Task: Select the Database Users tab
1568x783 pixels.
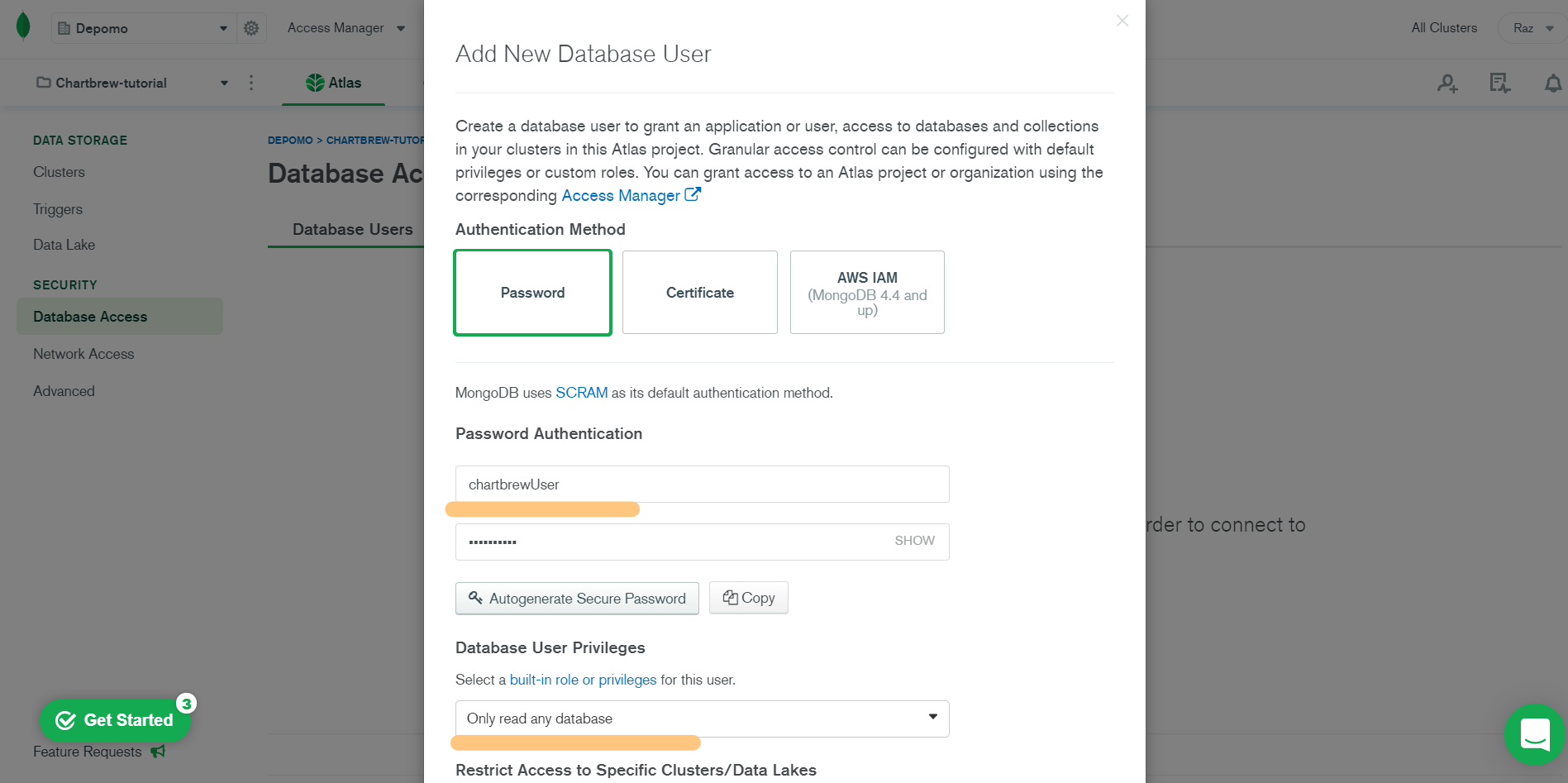Action: click(x=352, y=229)
